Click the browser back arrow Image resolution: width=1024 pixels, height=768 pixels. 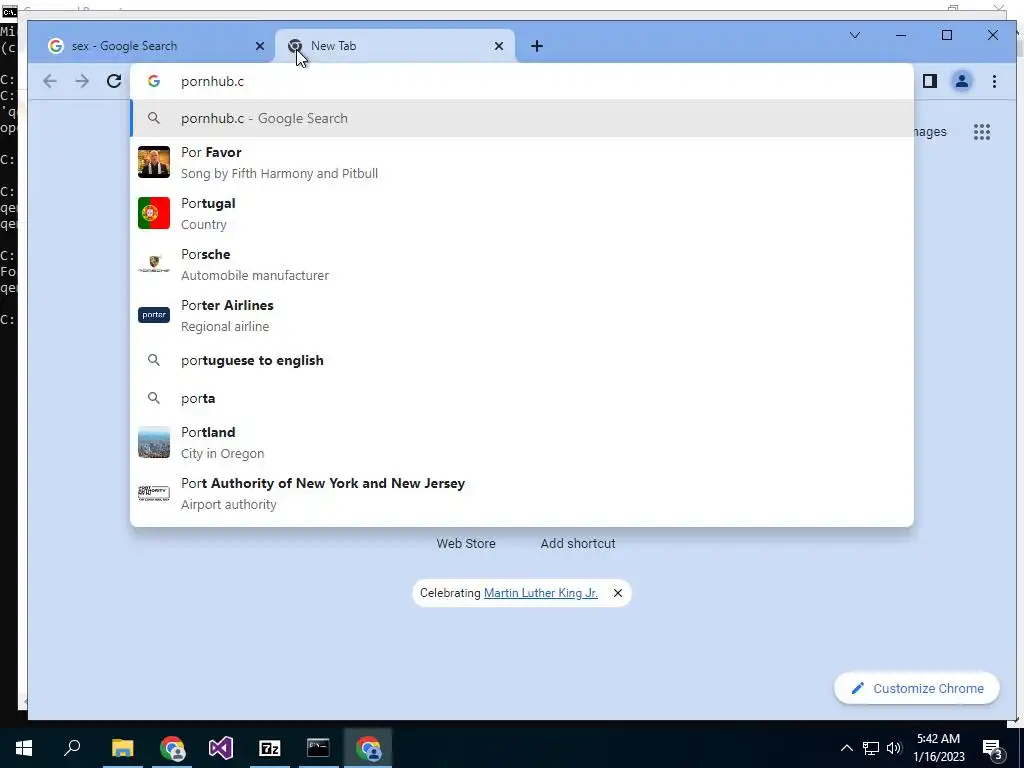click(50, 81)
